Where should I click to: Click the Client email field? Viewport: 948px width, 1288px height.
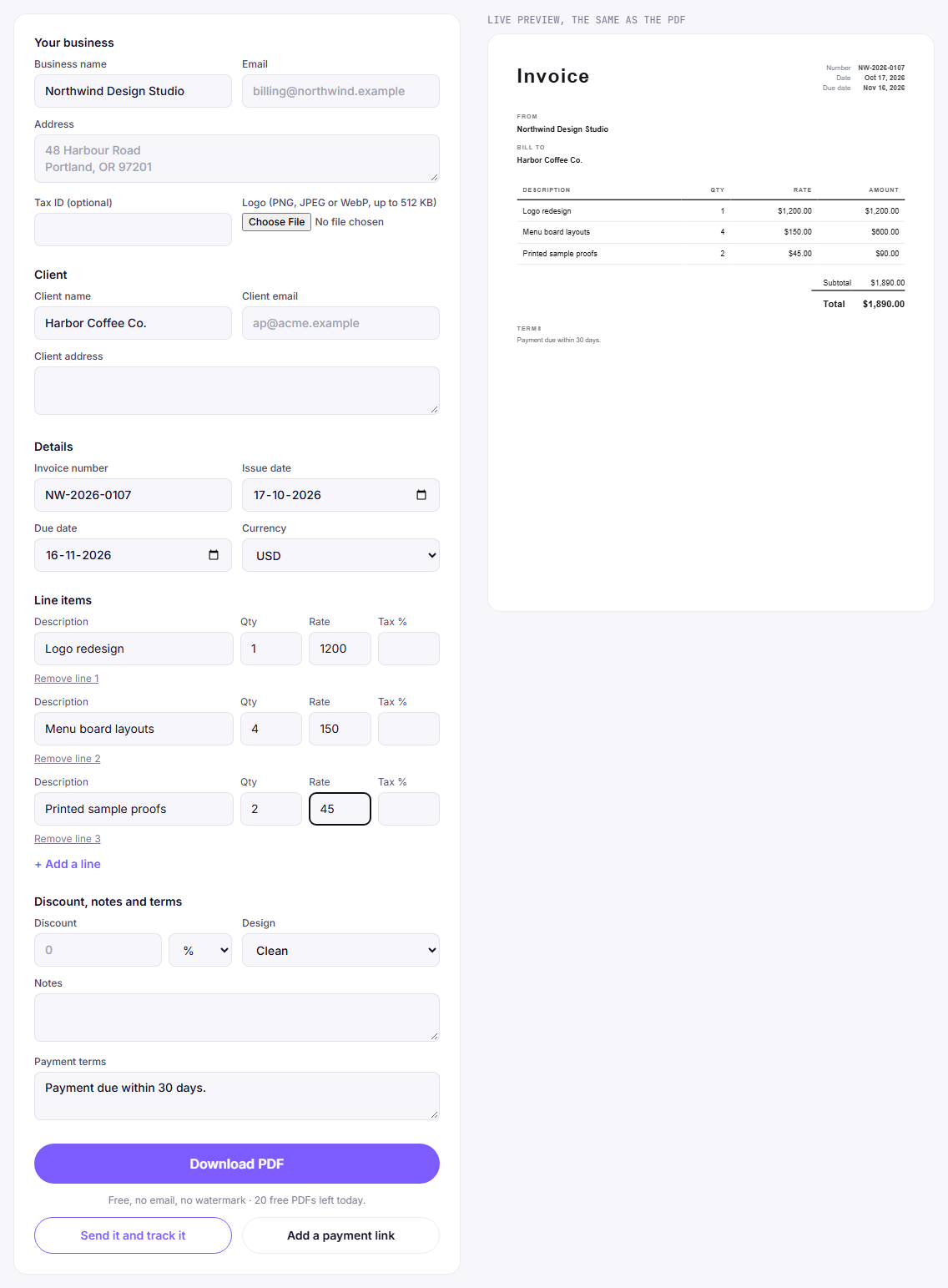[x=340, y=323]
